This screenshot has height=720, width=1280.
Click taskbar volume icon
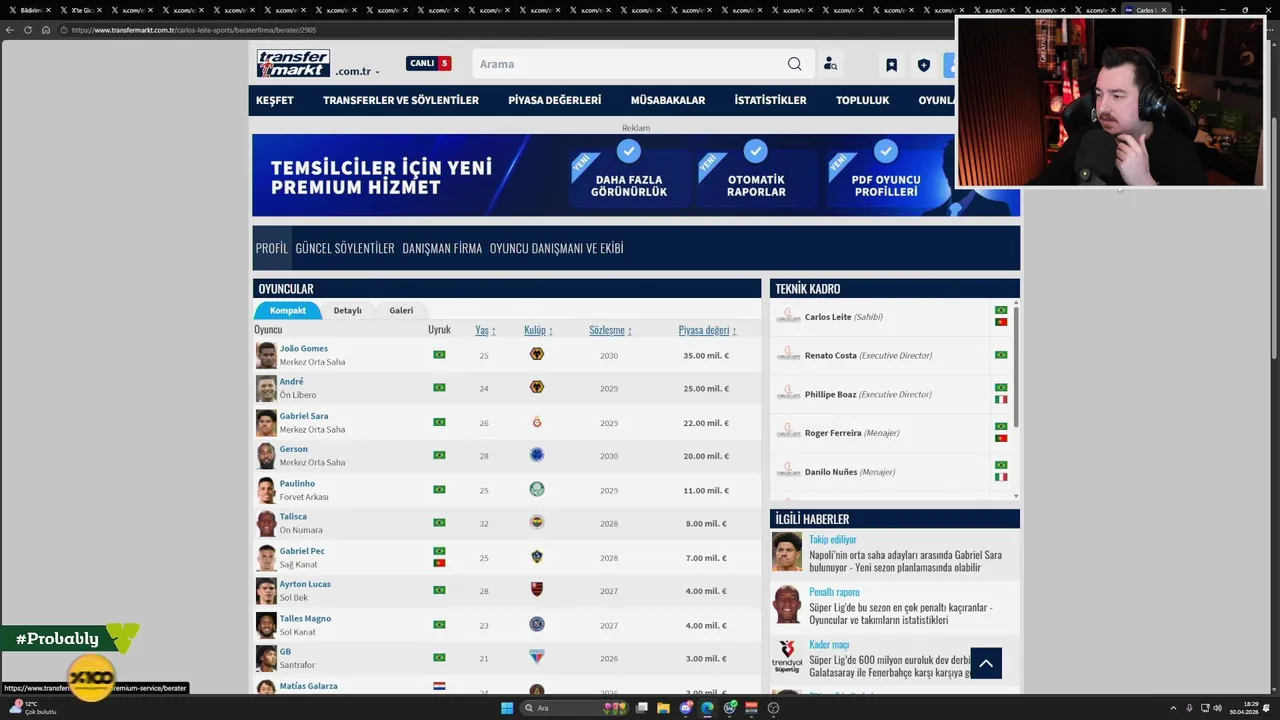[1218, 708]
